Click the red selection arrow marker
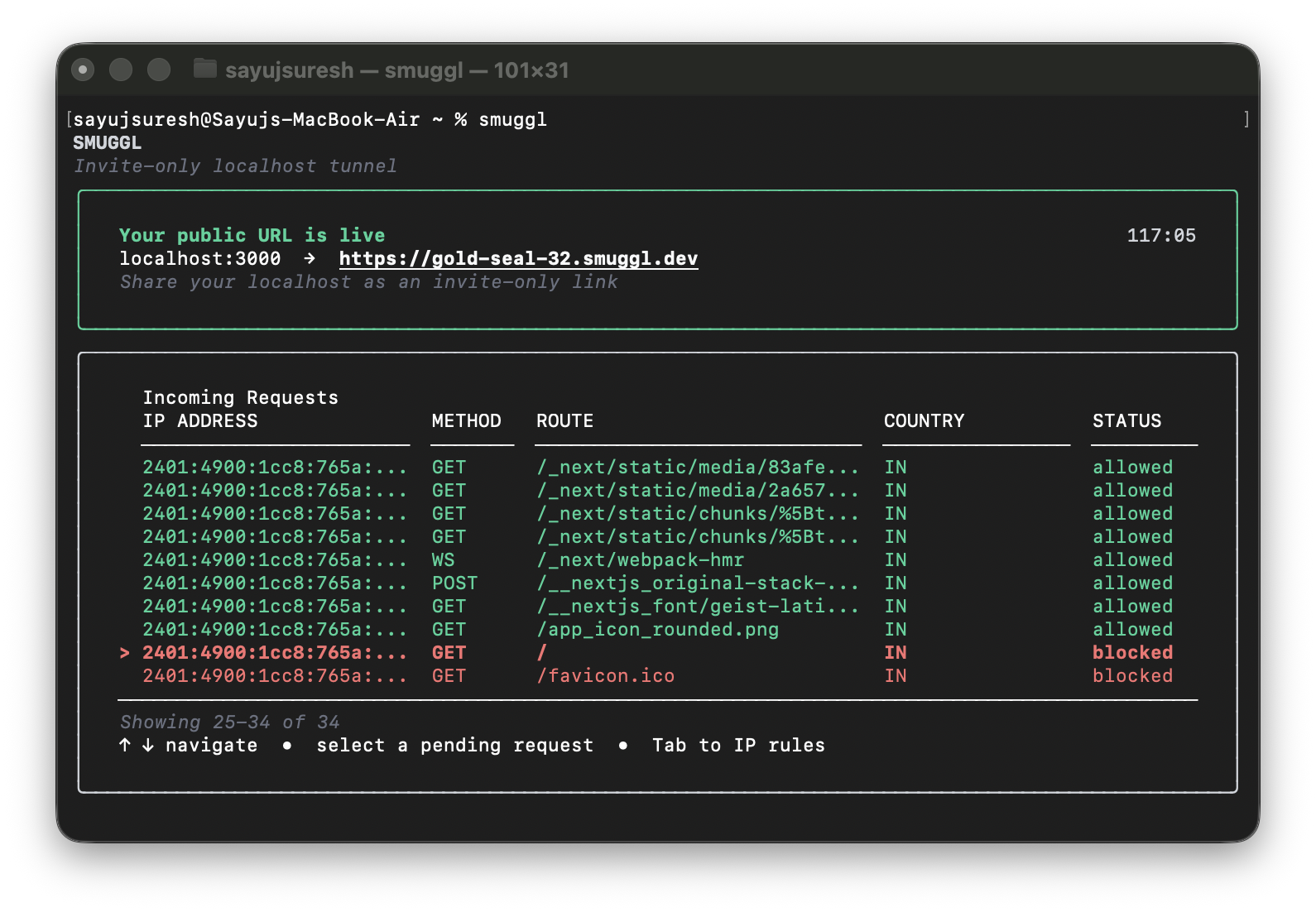The width and height of the screenshot is (1316, 912). [124, 653]
